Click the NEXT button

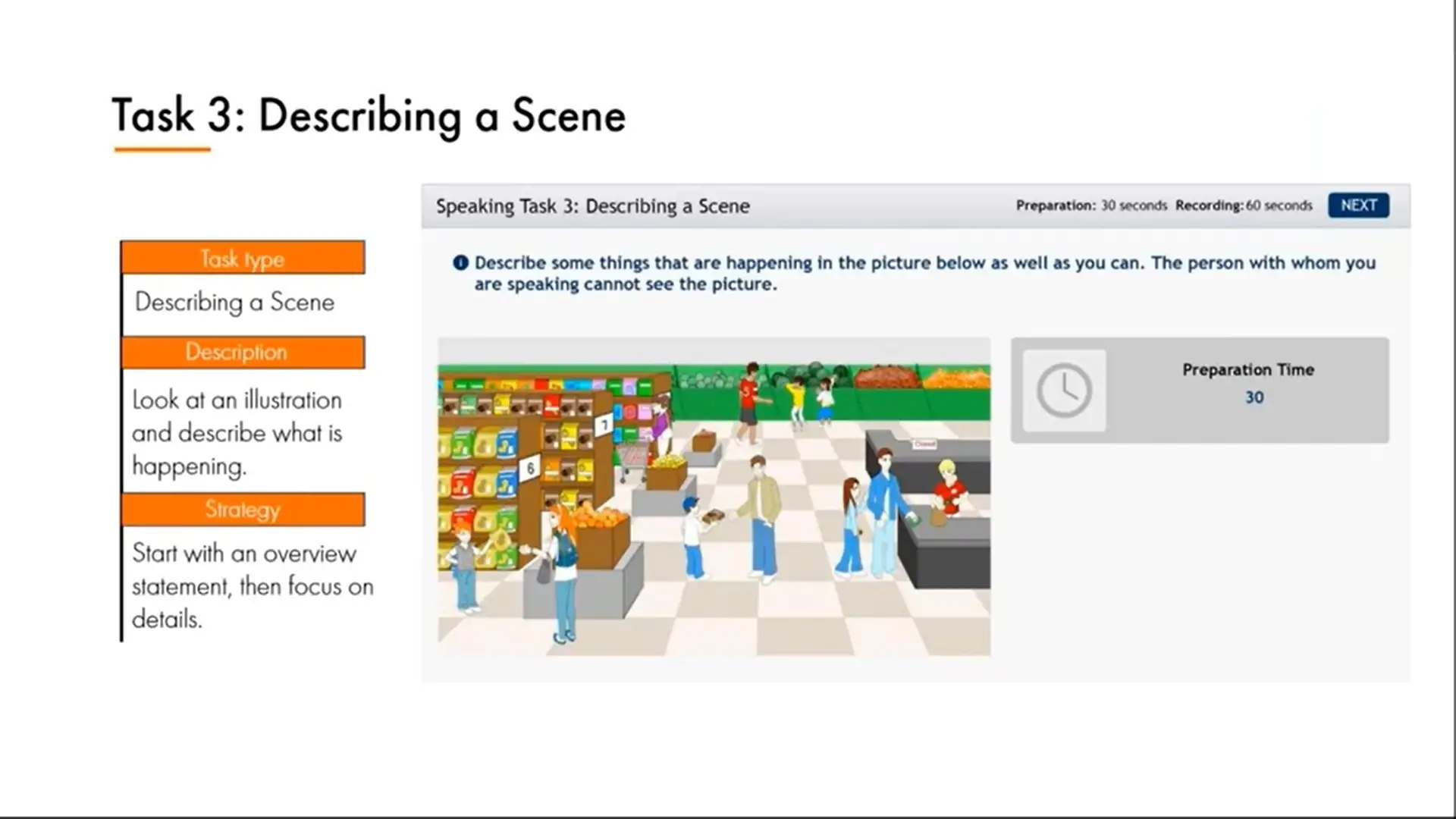click(x=1358, y=206)
